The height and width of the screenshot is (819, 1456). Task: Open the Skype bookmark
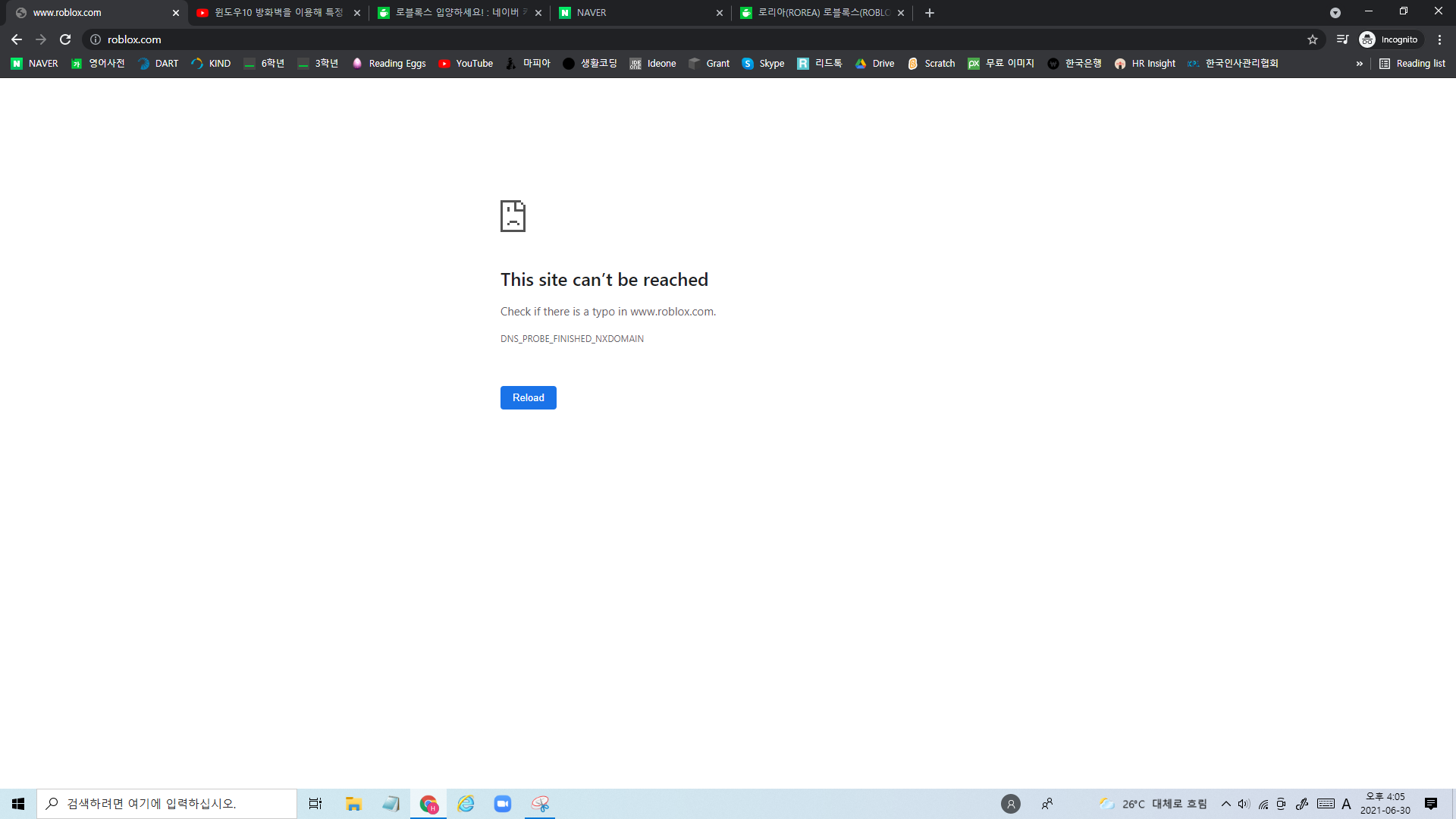[763, 64]
